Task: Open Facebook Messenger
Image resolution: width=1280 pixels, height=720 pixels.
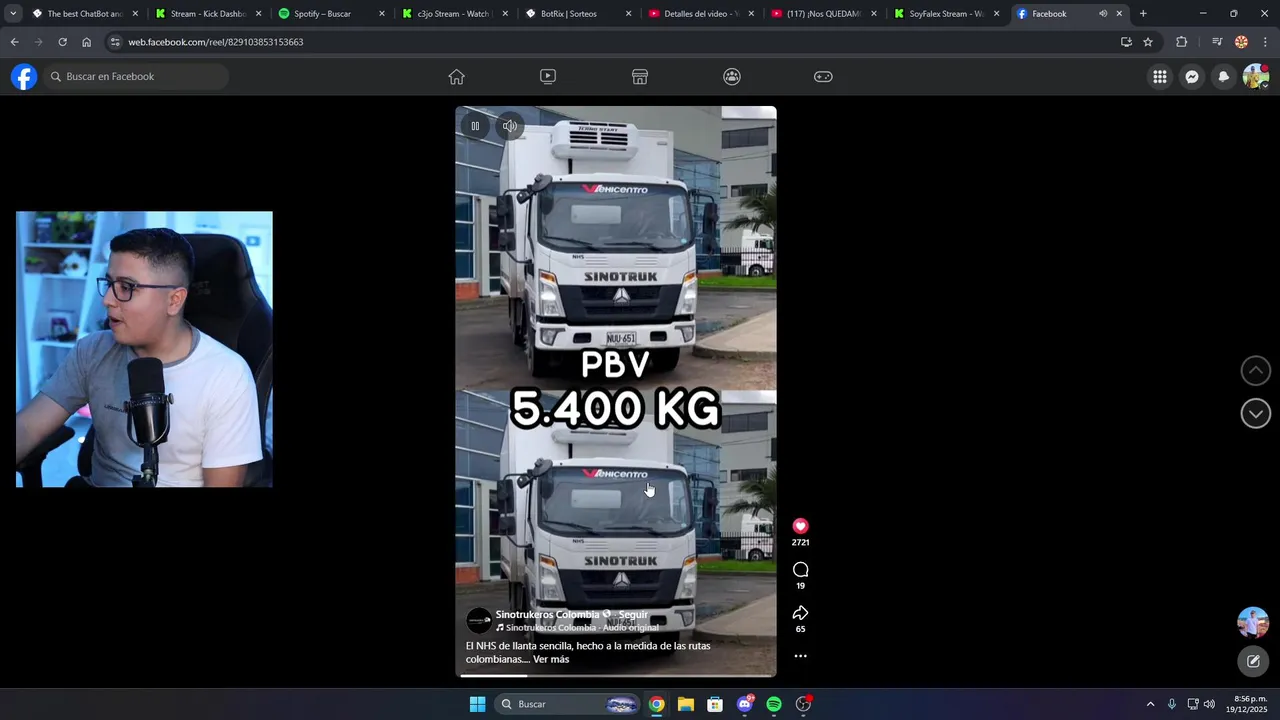Action: (x=1191, y=77)
